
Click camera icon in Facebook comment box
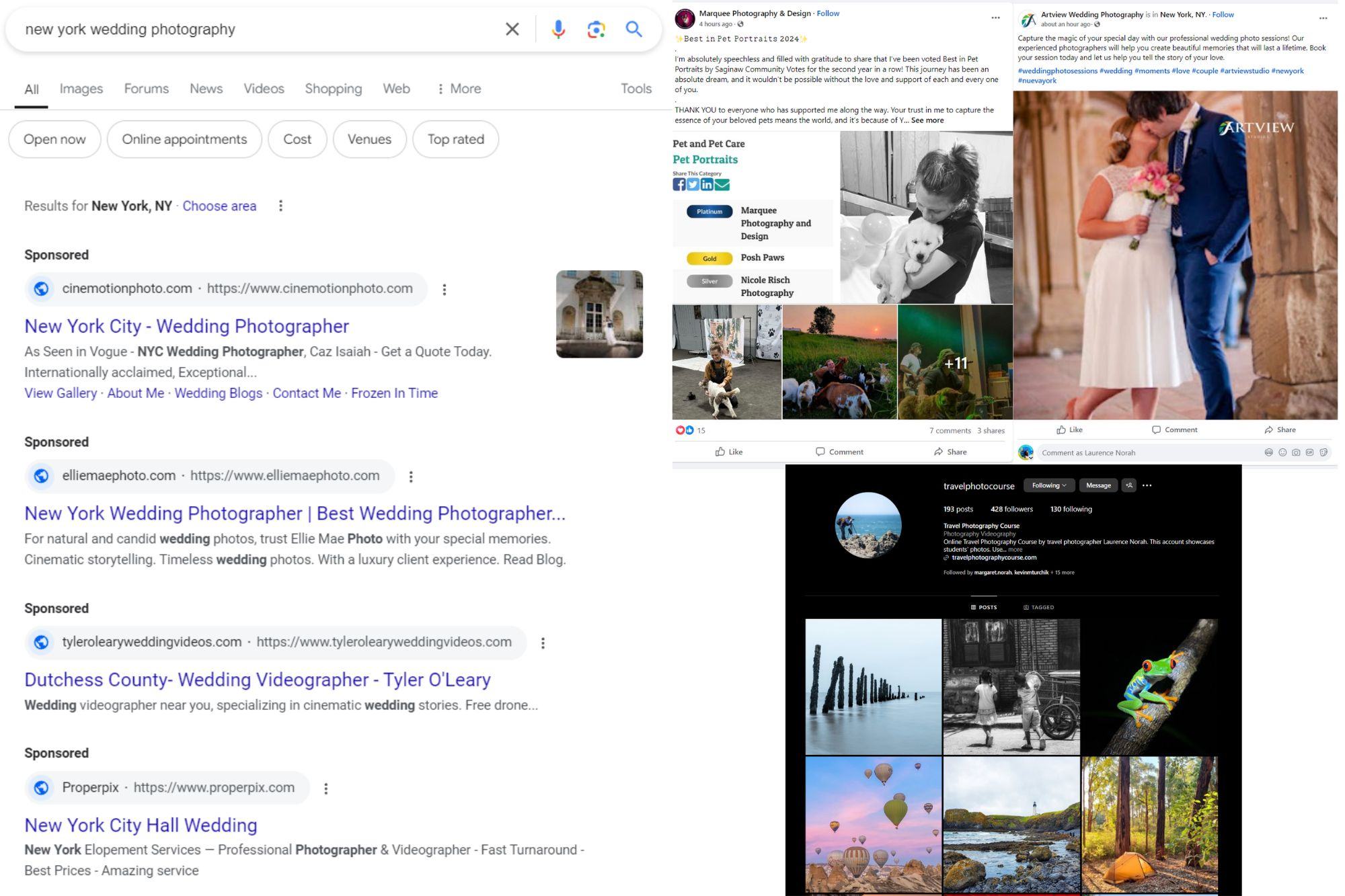tap(1296, 452)
